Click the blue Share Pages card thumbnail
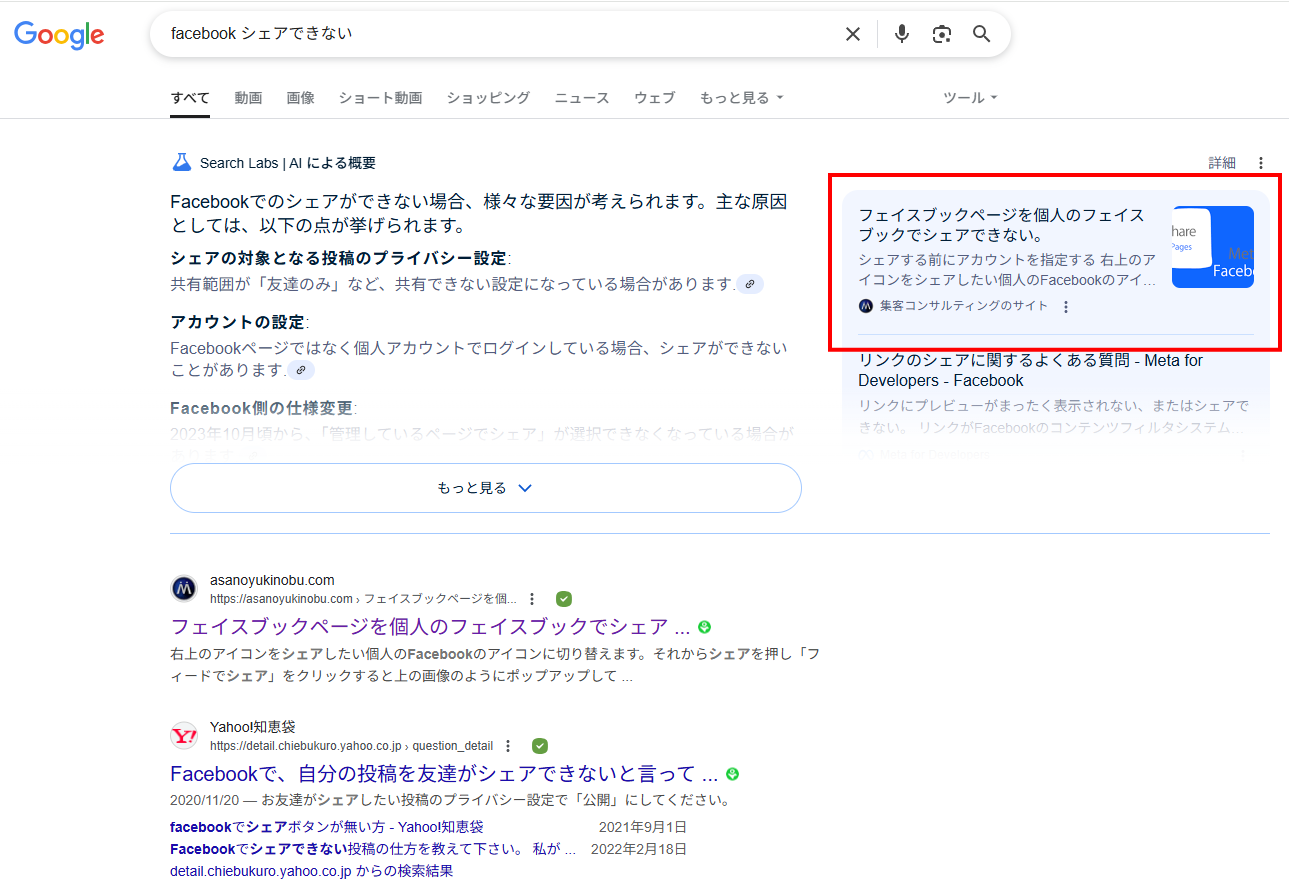The image size is (1289, 893). pyautogui.click(x=1213, y=247)
